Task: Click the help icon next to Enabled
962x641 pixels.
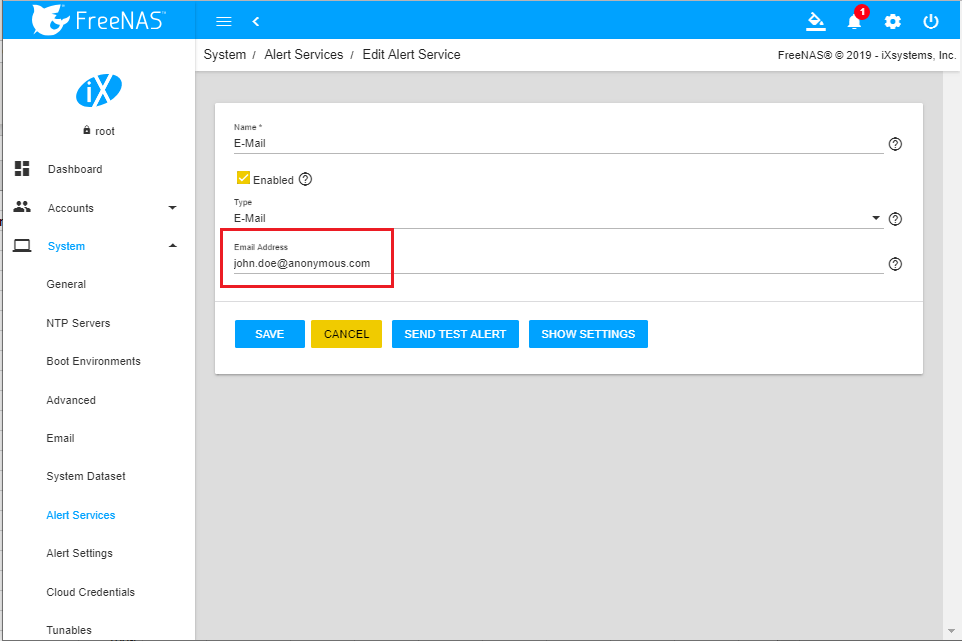Action: coord(306,180)
